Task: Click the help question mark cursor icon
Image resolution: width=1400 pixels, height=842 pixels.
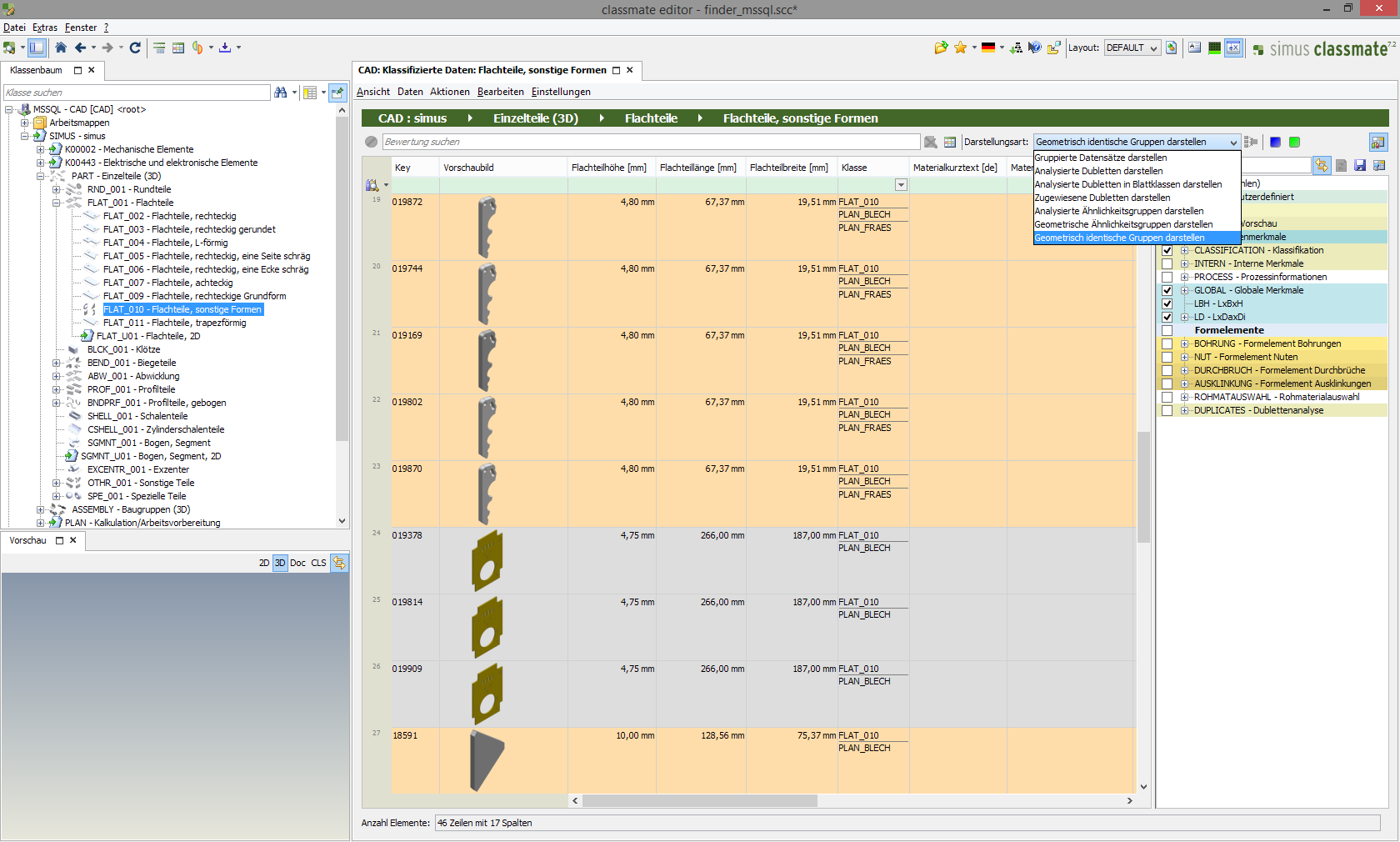Action: tap(1035, 48)
